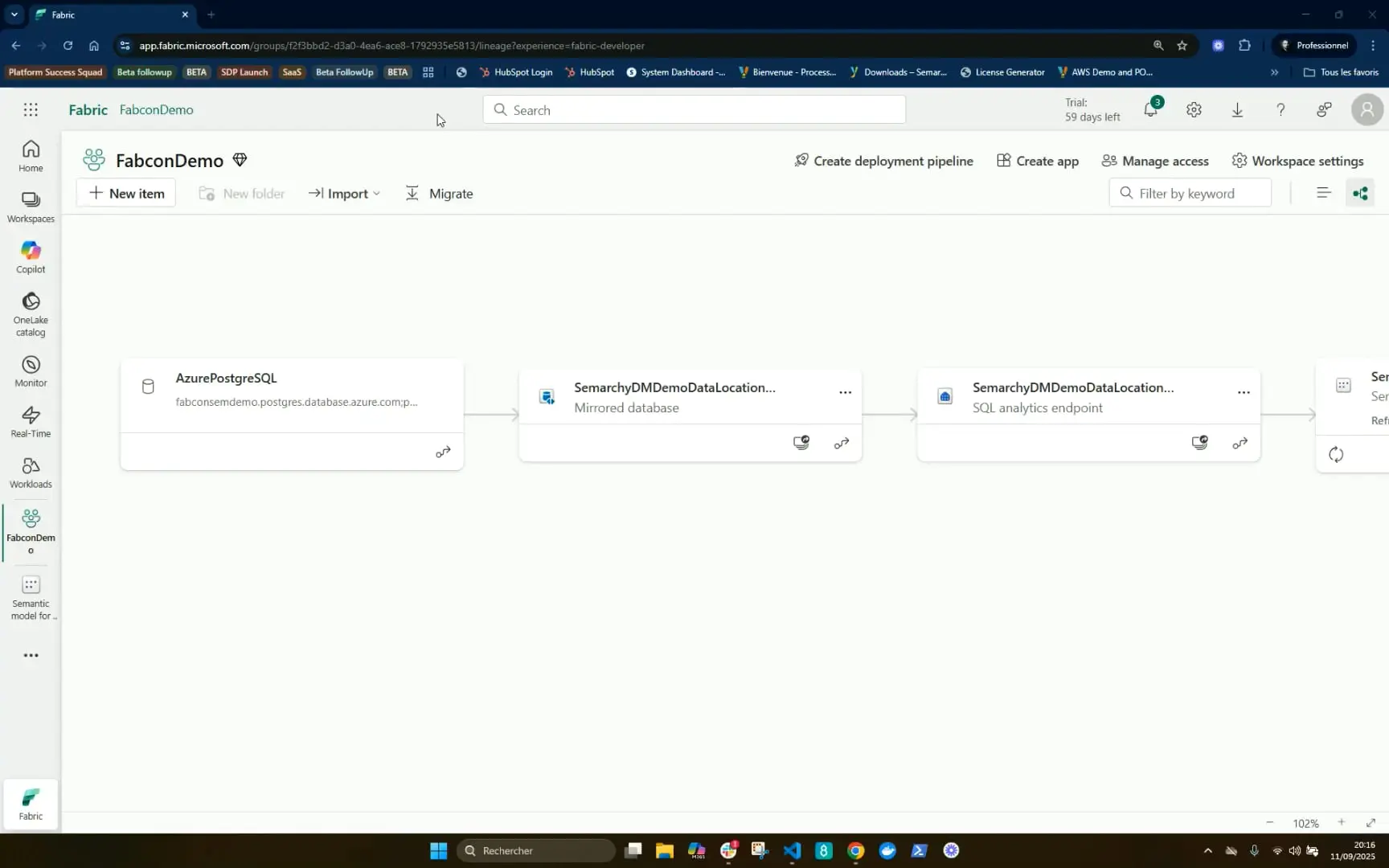Open Monitor in the left sidebar

(x=31, y=371)
